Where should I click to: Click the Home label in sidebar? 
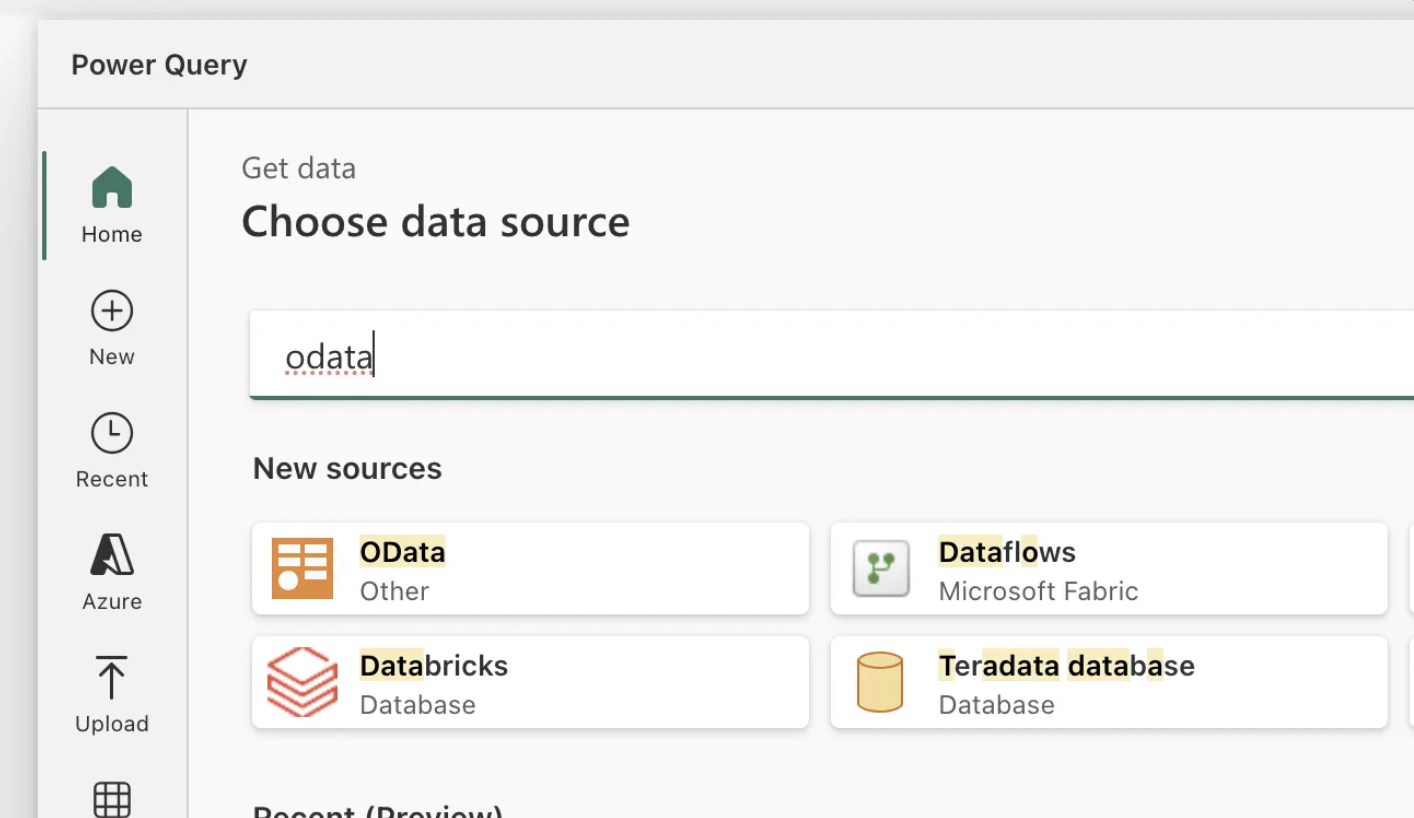point(112,234)
